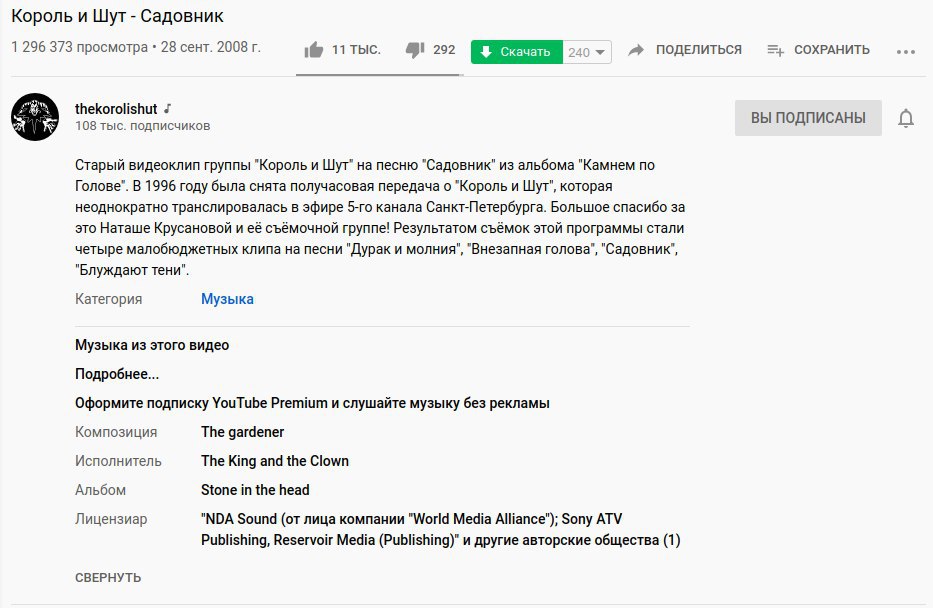The width and height of the screenshot is (933, 608).
Task: Click the video title Король и Шут - Садовник
Action: point(117,16)
